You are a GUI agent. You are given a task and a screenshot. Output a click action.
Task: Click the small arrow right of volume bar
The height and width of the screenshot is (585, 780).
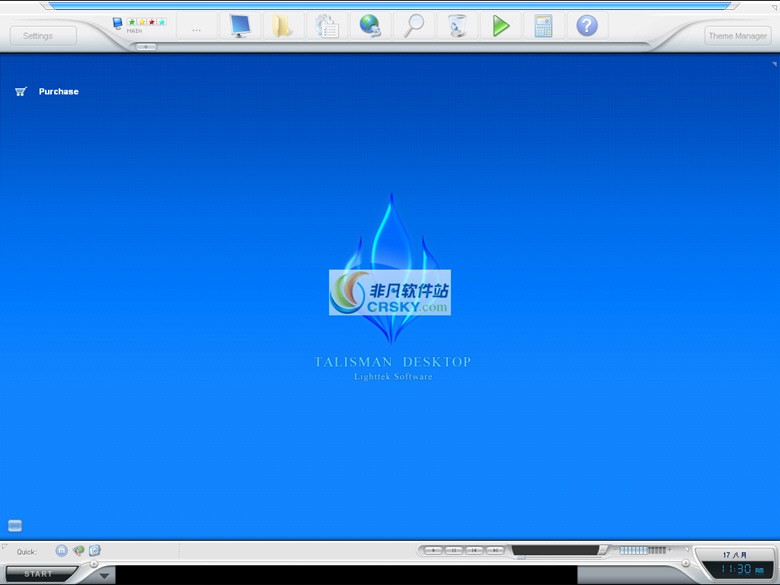[686, 549]
